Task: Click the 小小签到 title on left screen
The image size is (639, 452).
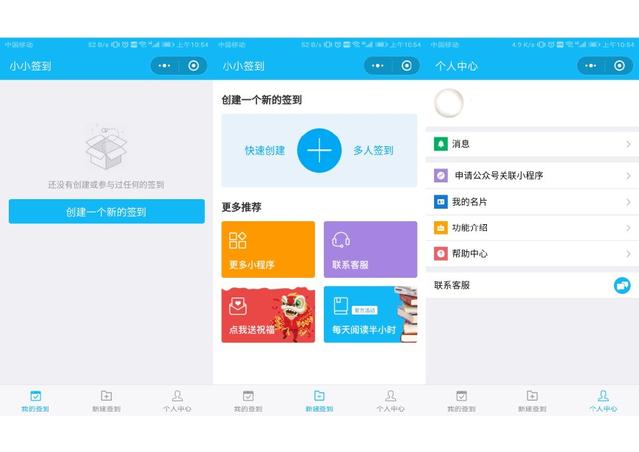Action: [31, 66]
